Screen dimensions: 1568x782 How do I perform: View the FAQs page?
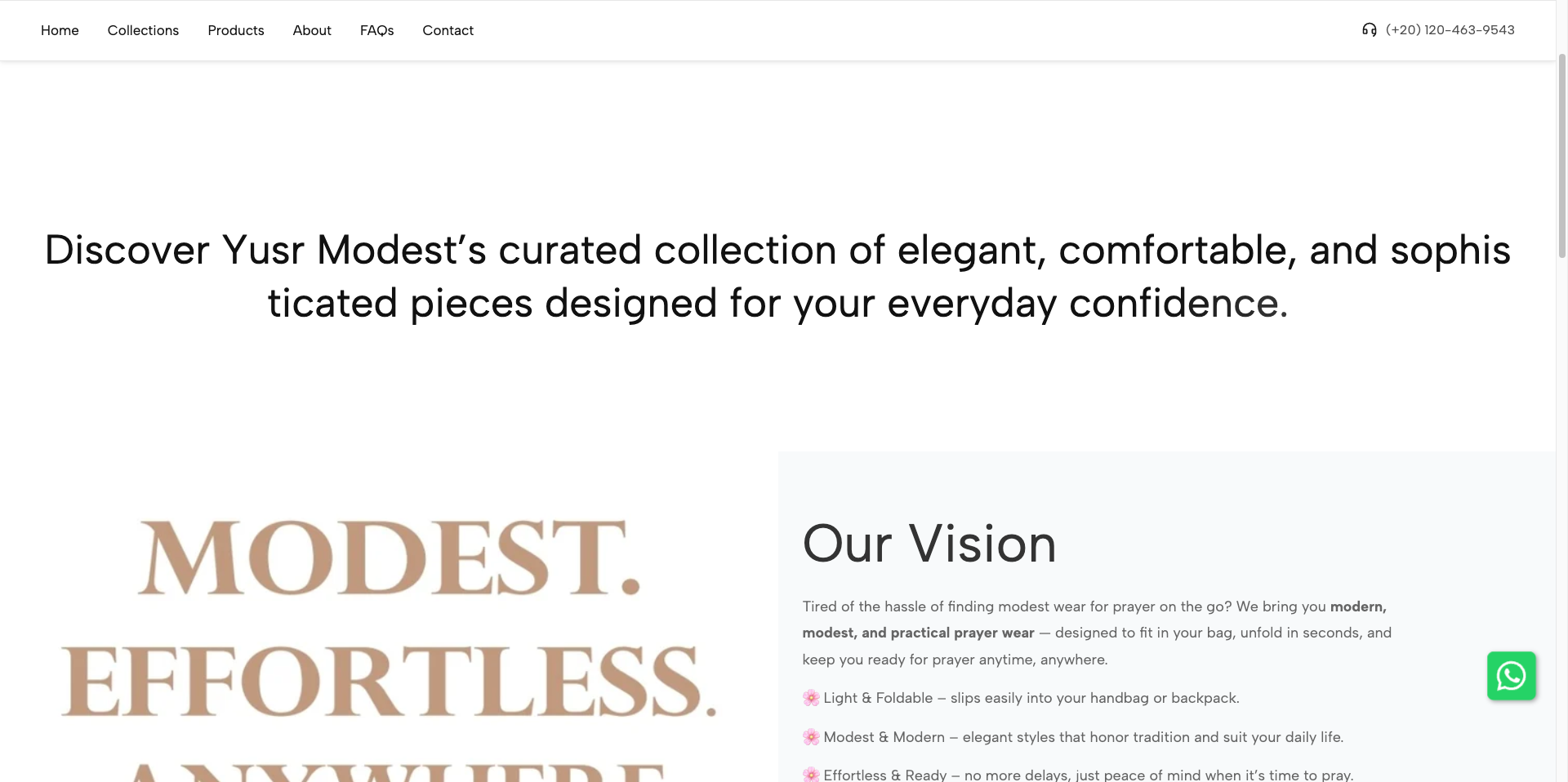376,30
